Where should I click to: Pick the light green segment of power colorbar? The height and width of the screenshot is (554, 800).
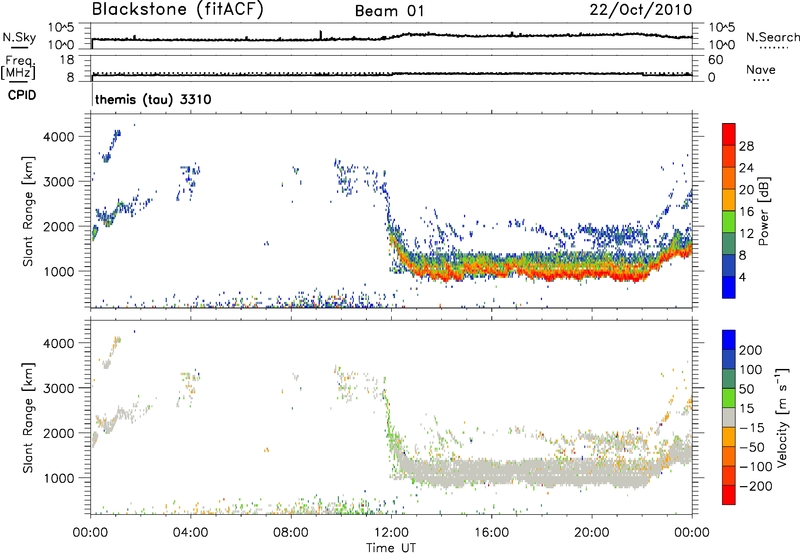(729, 222)
